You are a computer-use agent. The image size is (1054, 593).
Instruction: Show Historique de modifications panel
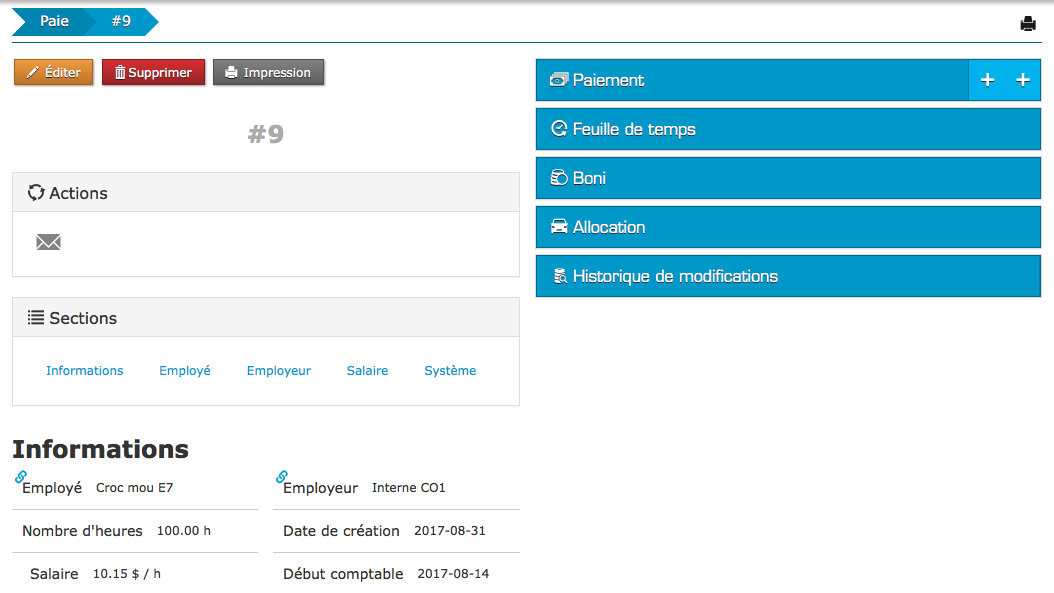tap(788, 277)
